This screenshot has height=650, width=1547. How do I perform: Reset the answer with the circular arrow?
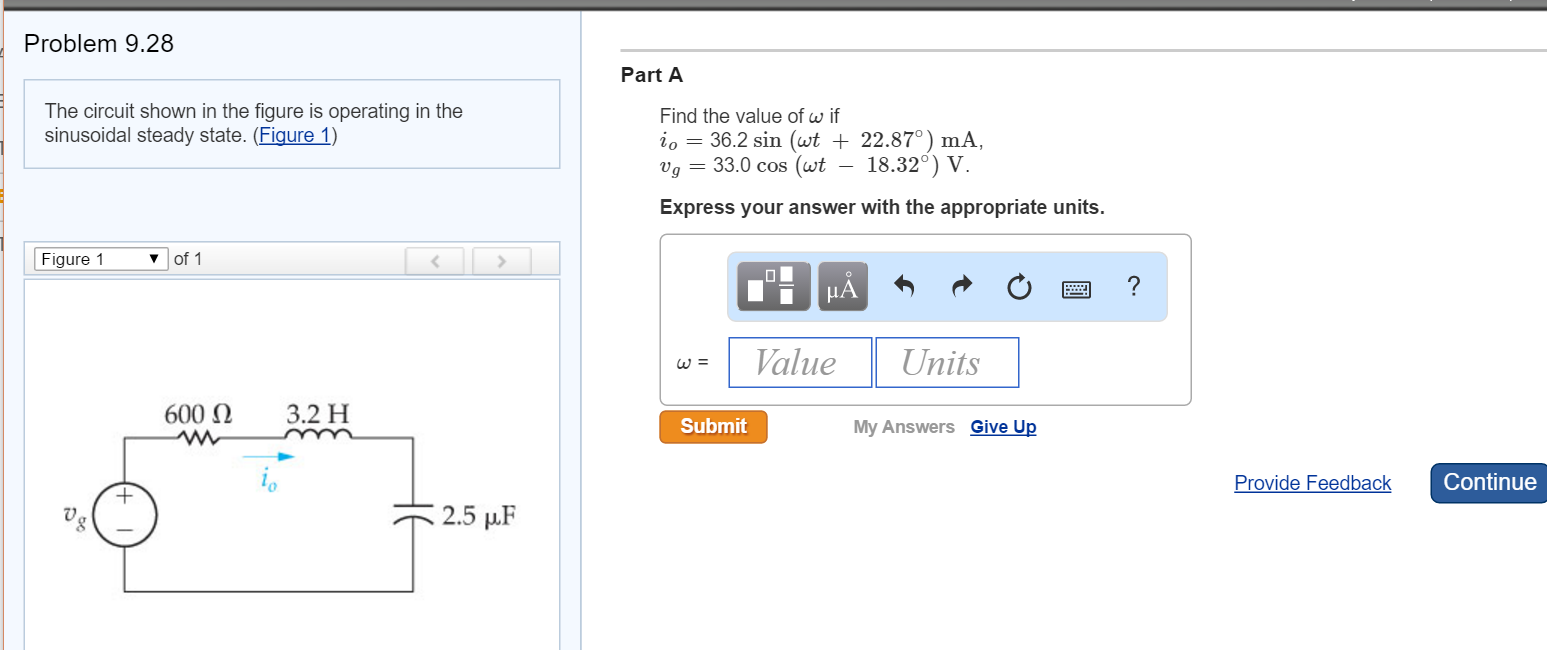point(1018,288)
